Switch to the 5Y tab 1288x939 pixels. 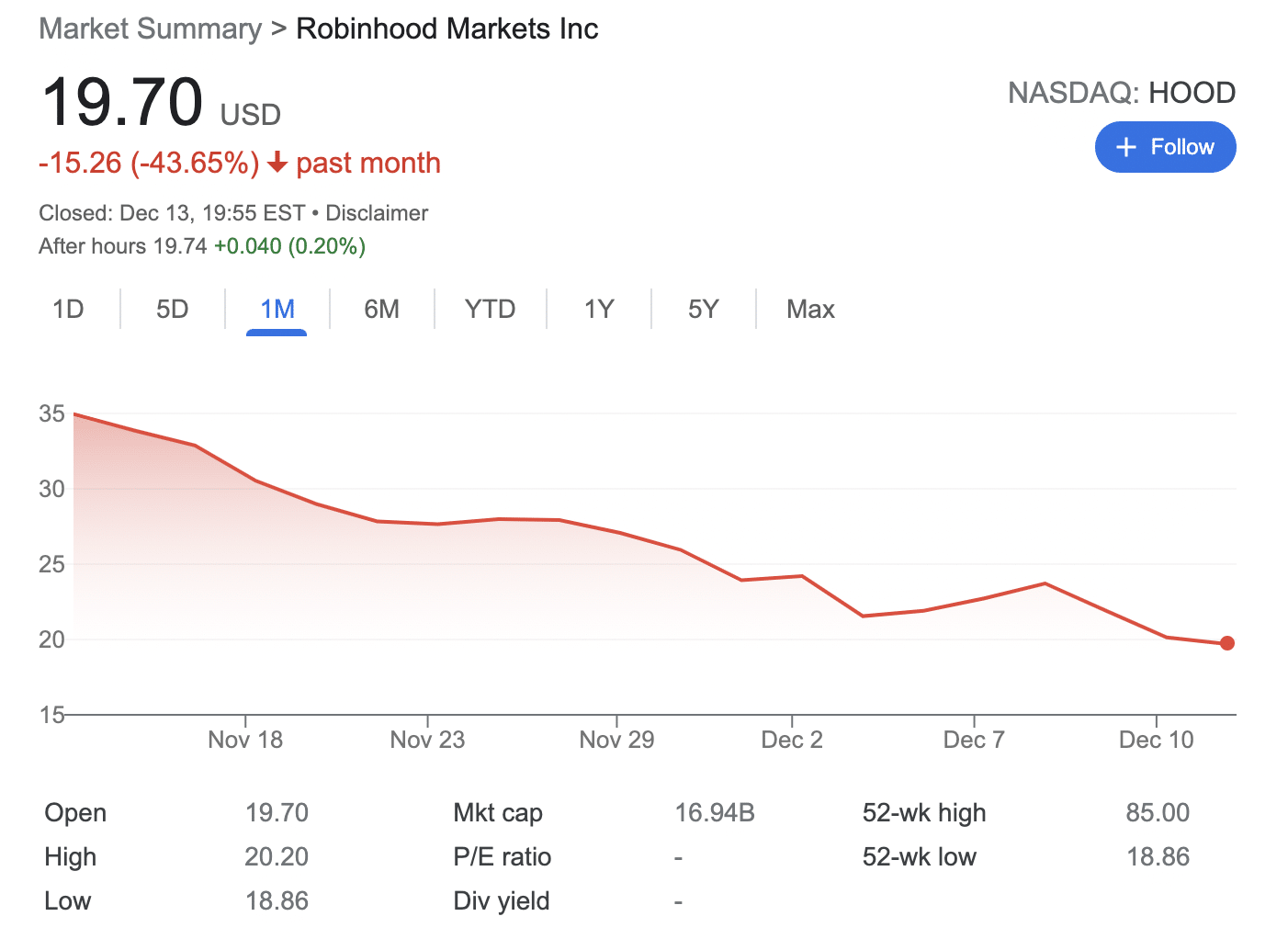[703, 309]
